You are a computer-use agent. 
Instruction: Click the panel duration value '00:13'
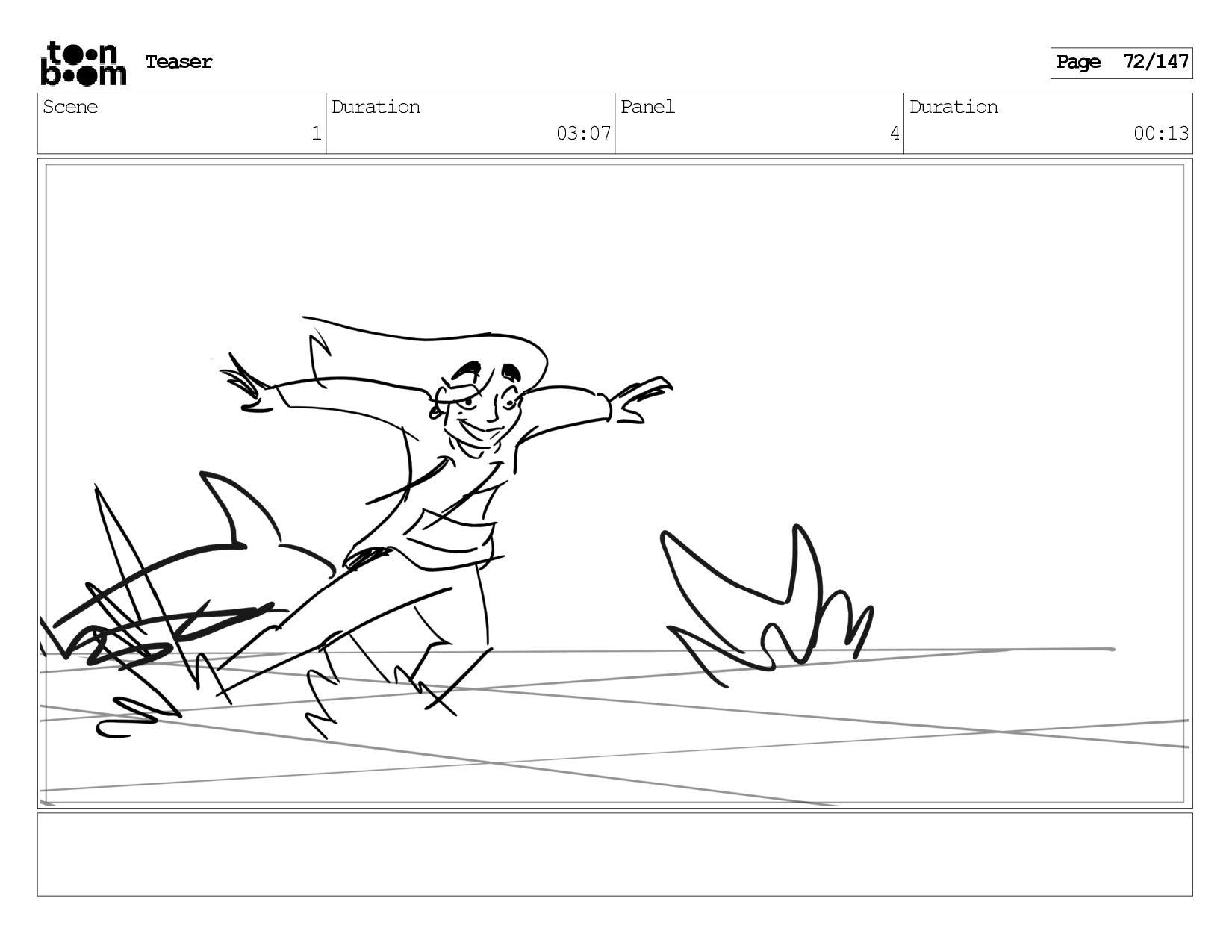1161,134
